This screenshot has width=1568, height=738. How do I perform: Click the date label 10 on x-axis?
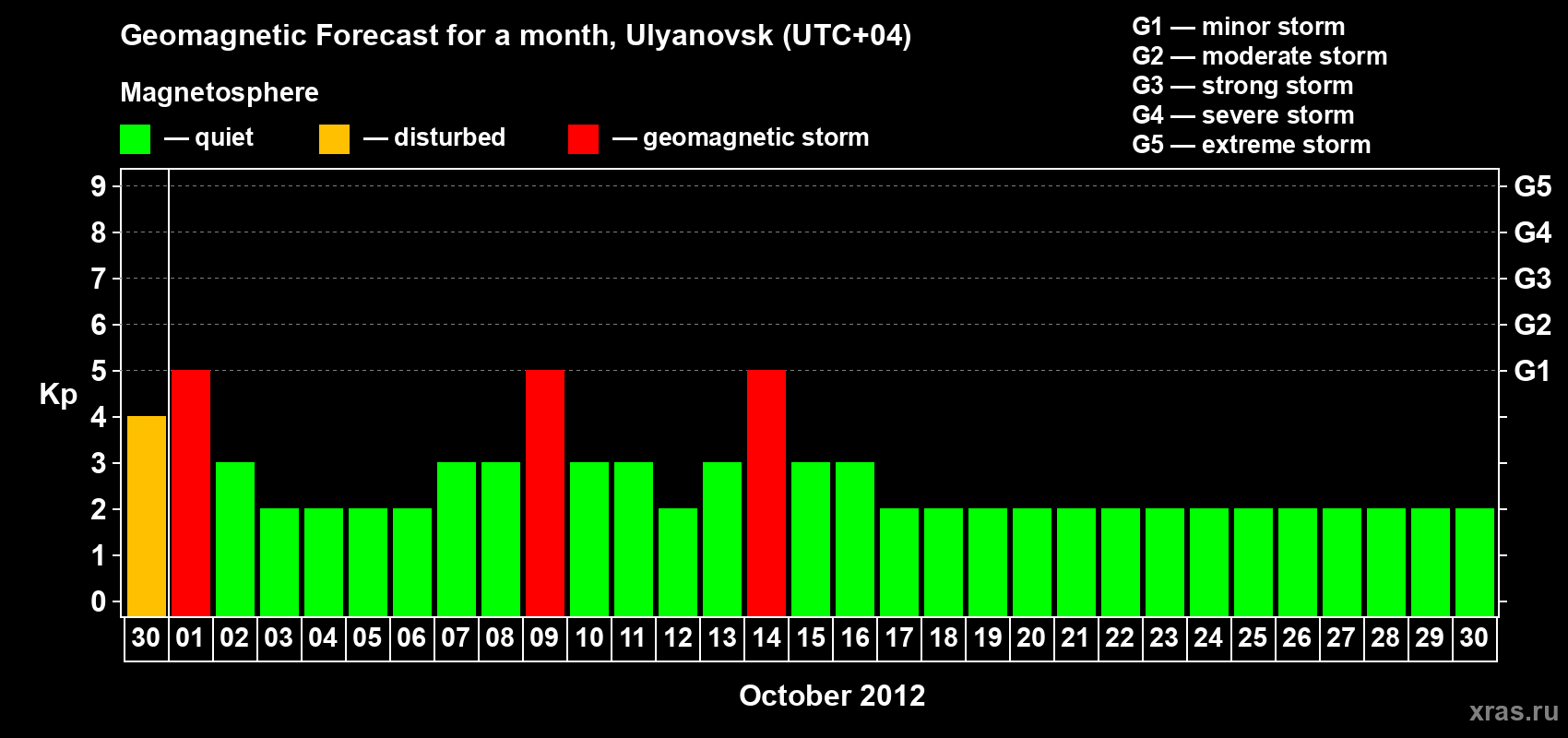click(588, 637)
